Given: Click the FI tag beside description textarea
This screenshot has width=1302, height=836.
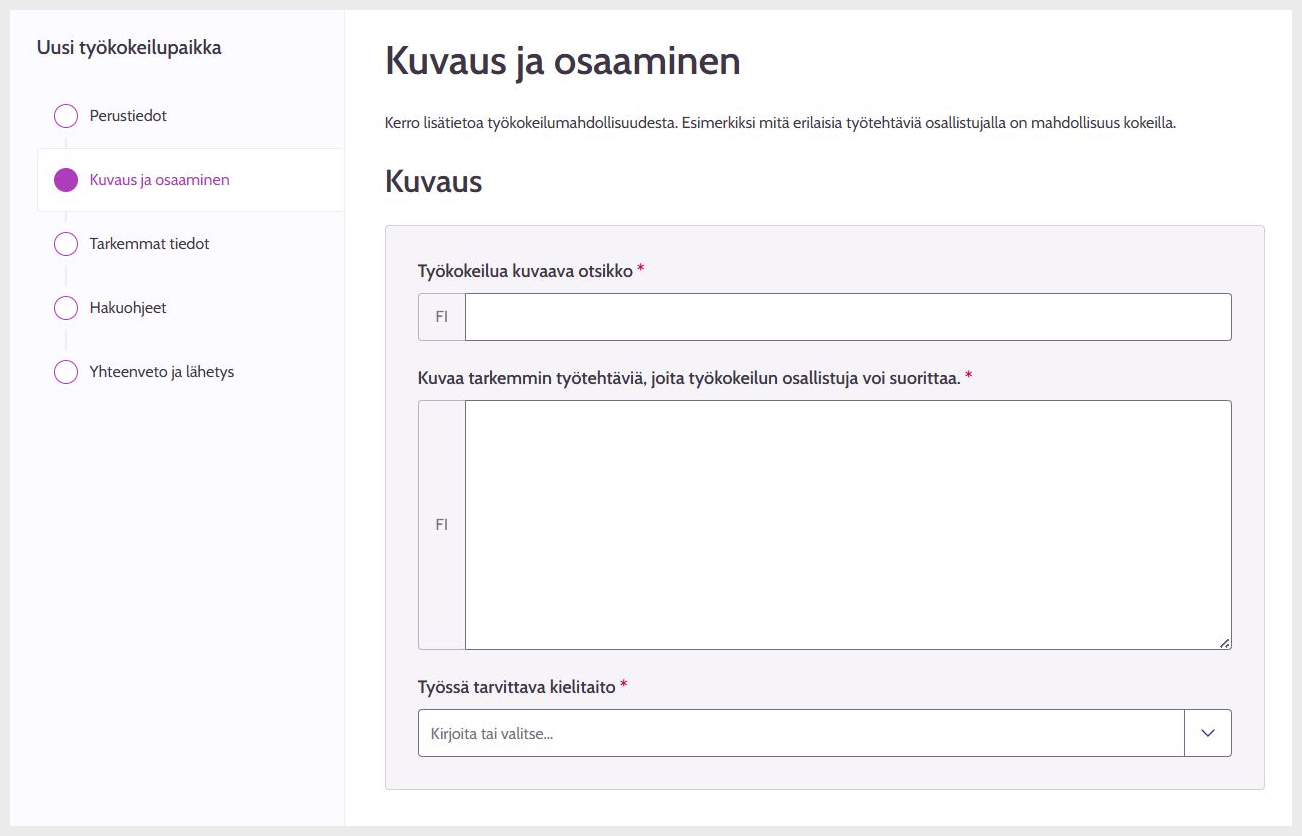Looking at the screenshot, I should point(441,525).
